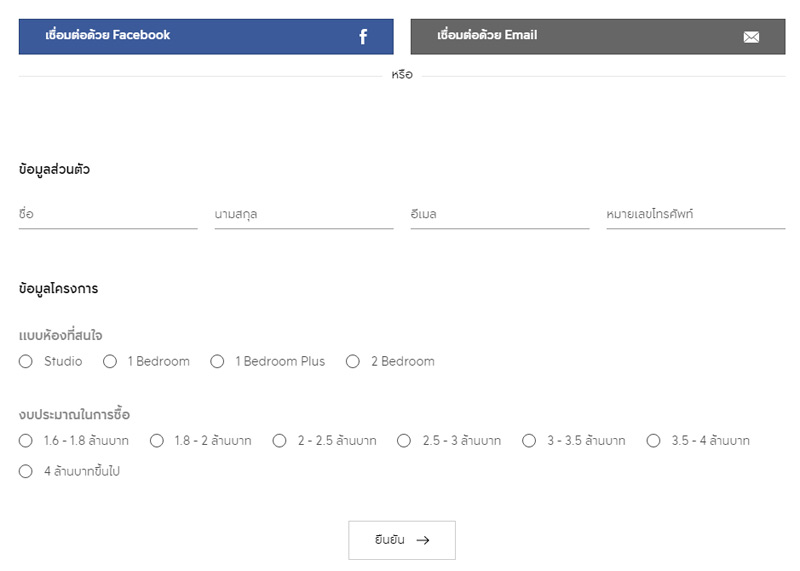
Task: Select 4 ล้านบาทขึ้นไป budget option
Action: click(26, 472)
